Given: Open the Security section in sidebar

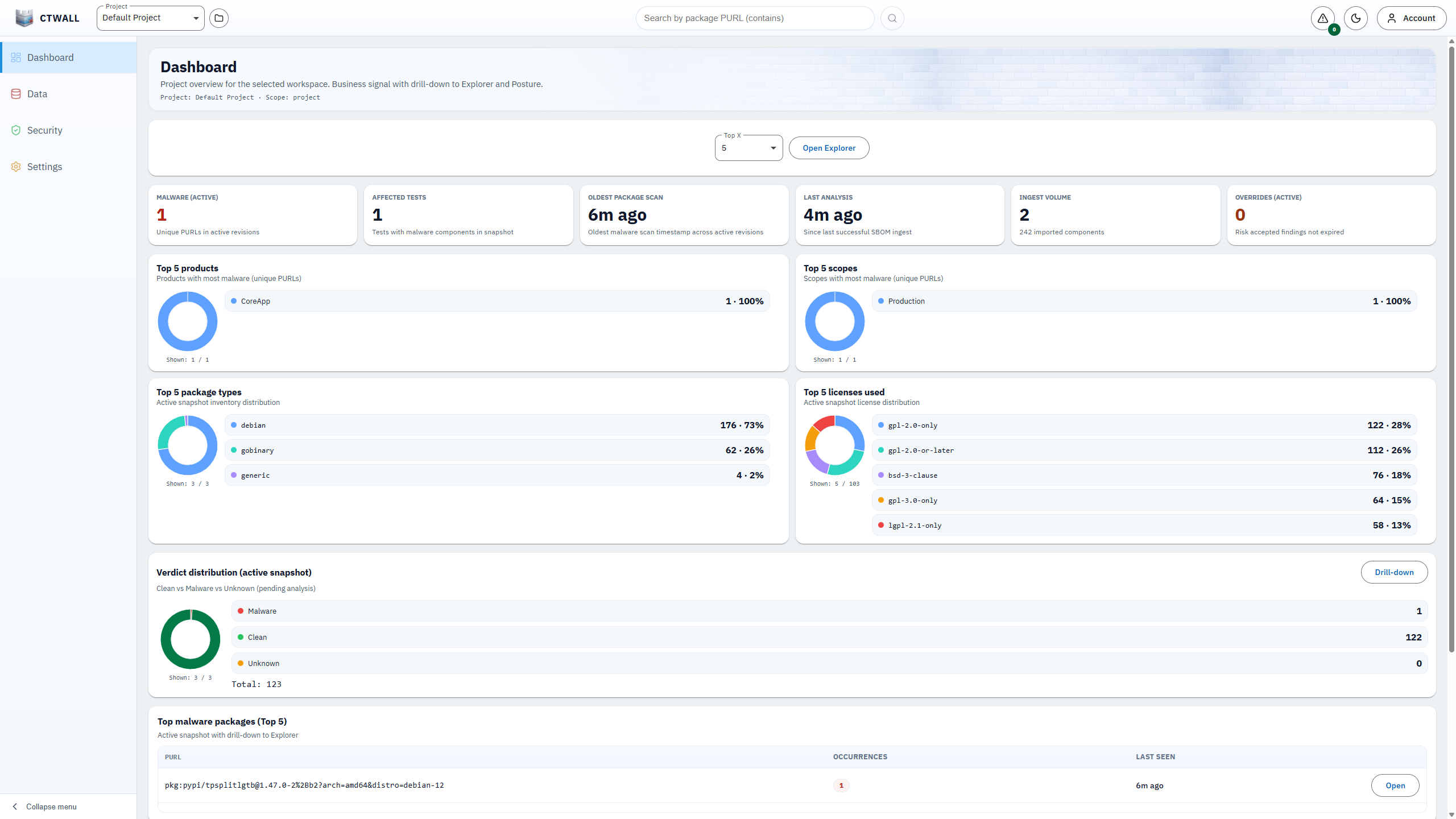Looking at the screenshot, I should pyautogui.click(x=44, y=130).
